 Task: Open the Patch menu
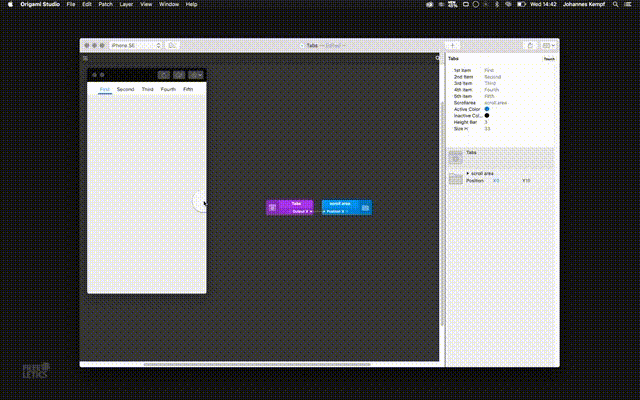pos(105,4)
